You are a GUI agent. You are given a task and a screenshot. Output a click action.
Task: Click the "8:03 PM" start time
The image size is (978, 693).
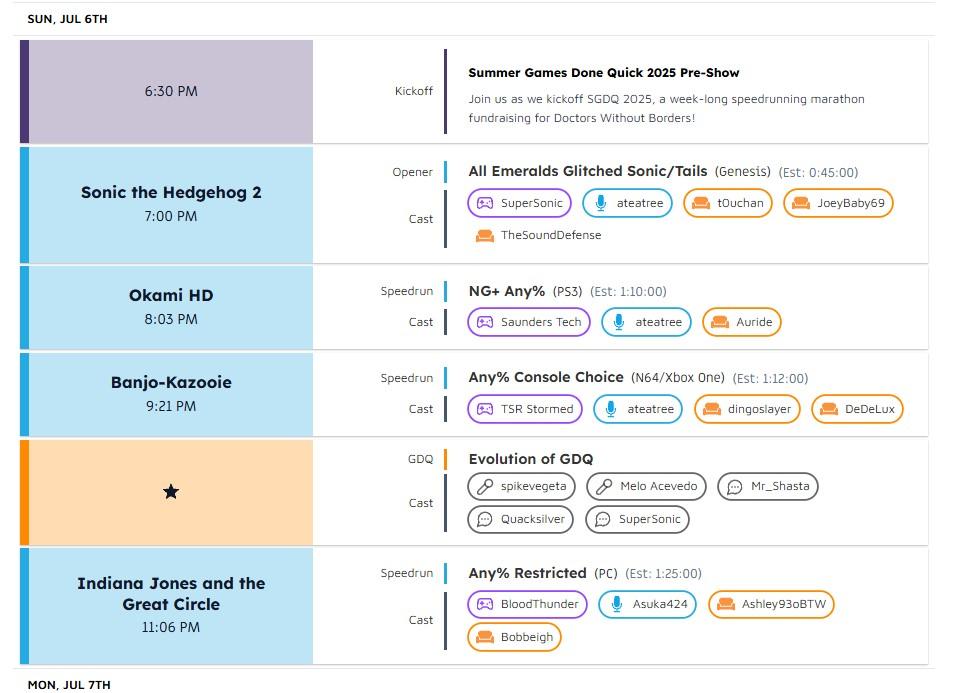[171, 319]
